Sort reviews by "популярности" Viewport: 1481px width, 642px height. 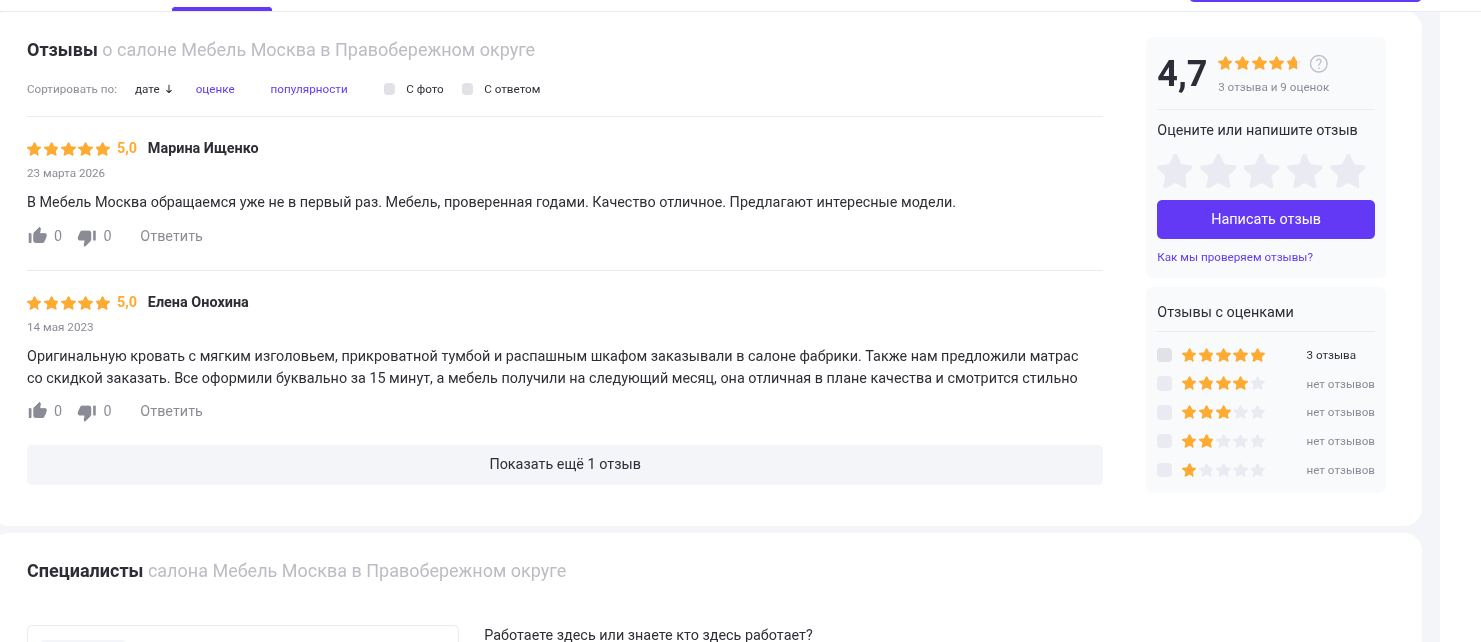point(309,89)
